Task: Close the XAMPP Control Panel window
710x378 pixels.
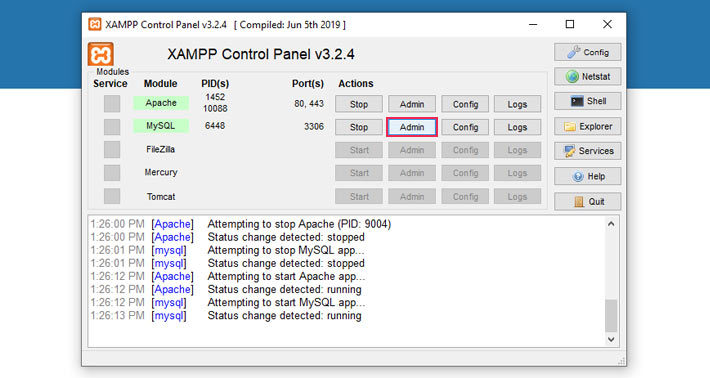Action: 607,24
